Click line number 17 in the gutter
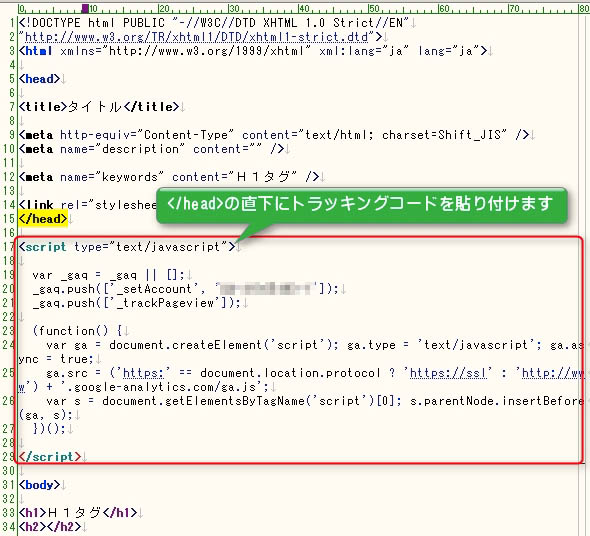The image size is (590, 536). (8, 247)
